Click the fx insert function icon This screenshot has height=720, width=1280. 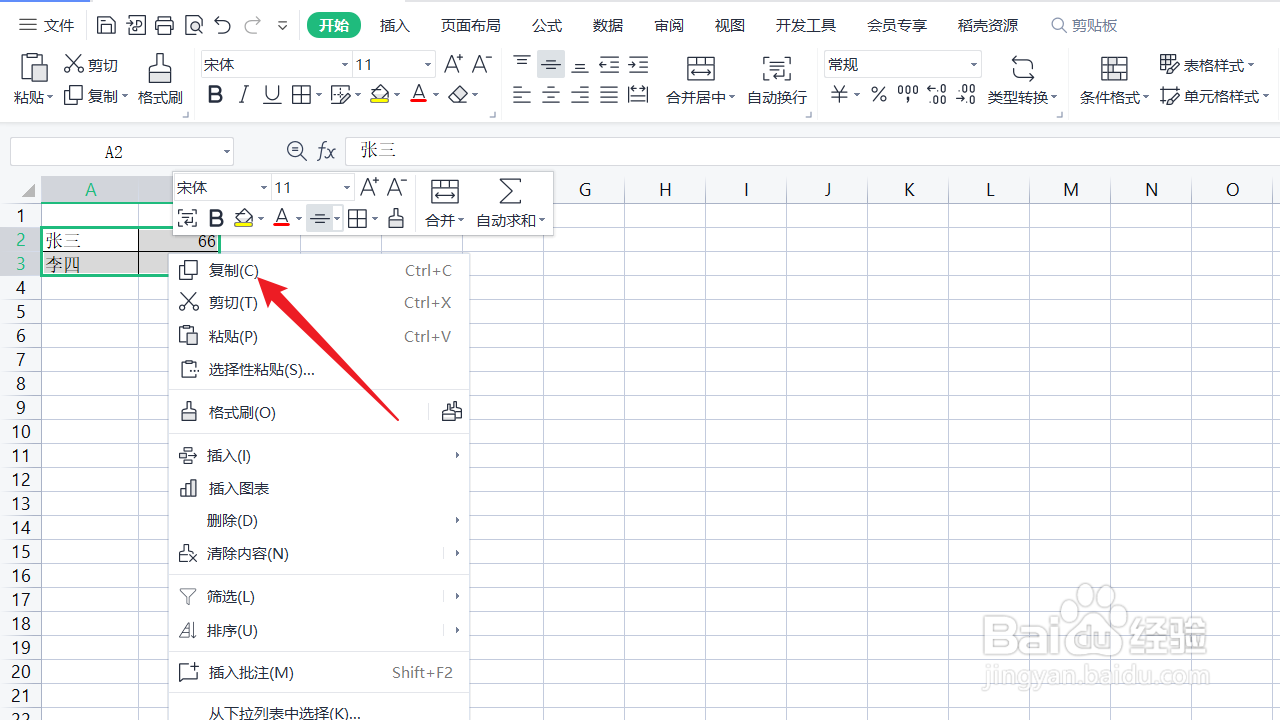(326, 151)
